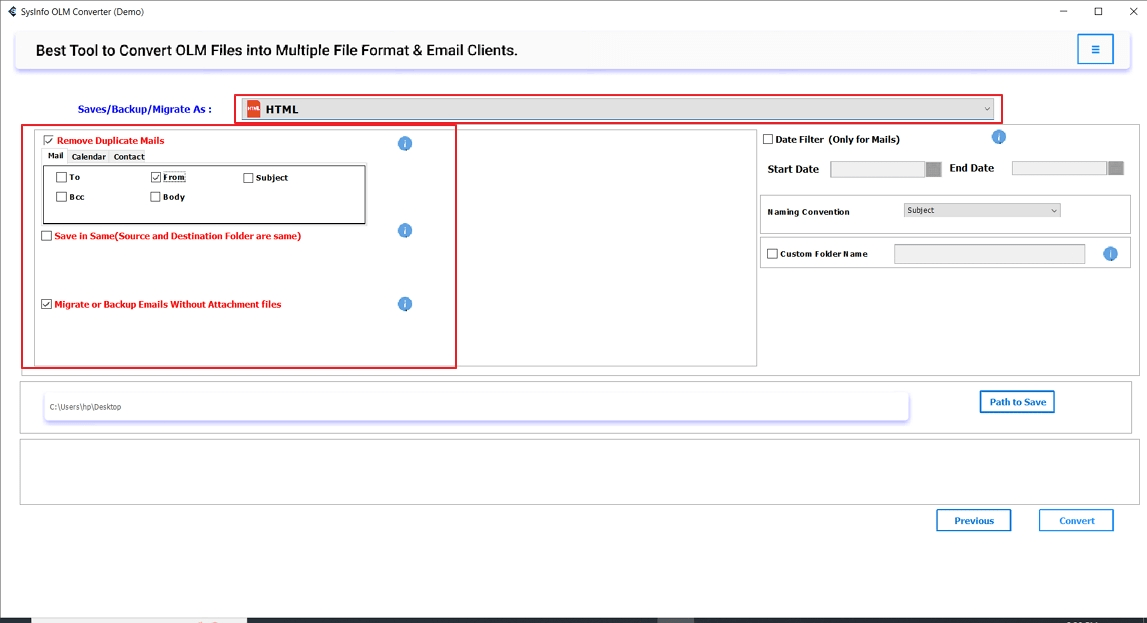The width and height of the screenshot is (1147, 623).
Task: Check the Subject duplicate criterion
Action: (x=248, y=178)
